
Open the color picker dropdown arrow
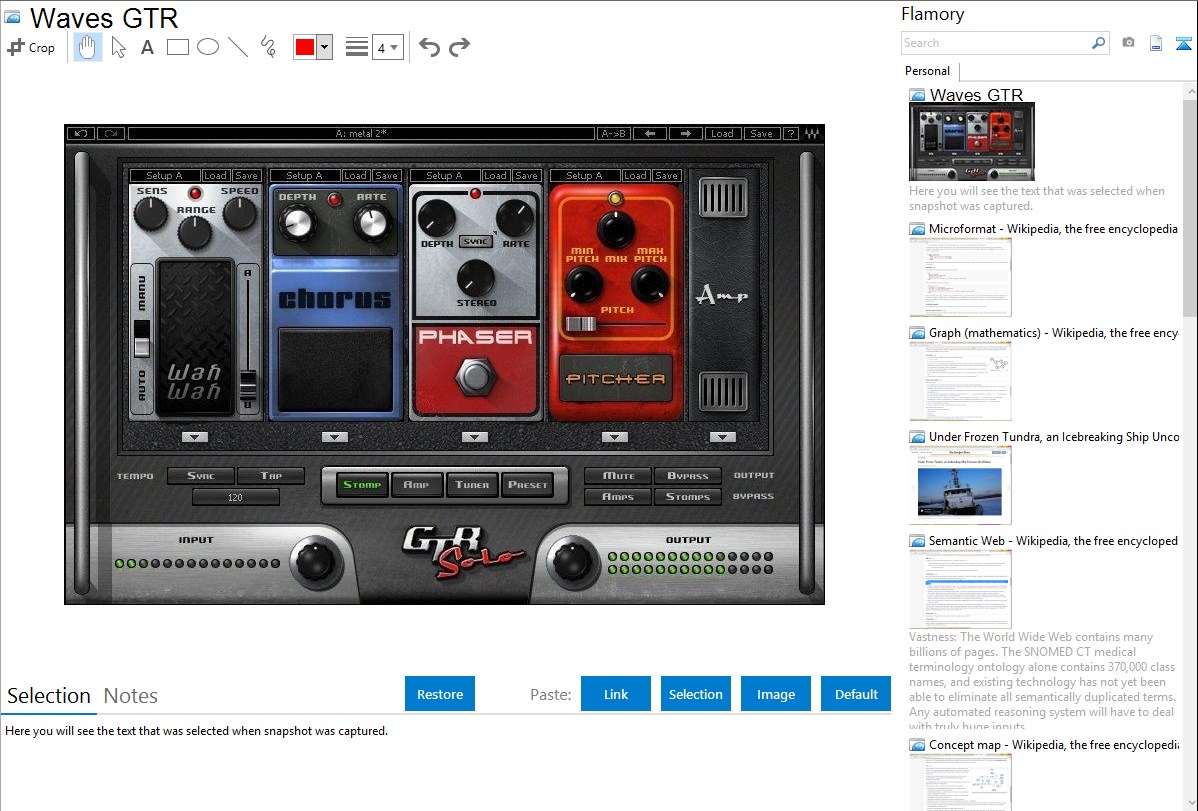point(325,47)
